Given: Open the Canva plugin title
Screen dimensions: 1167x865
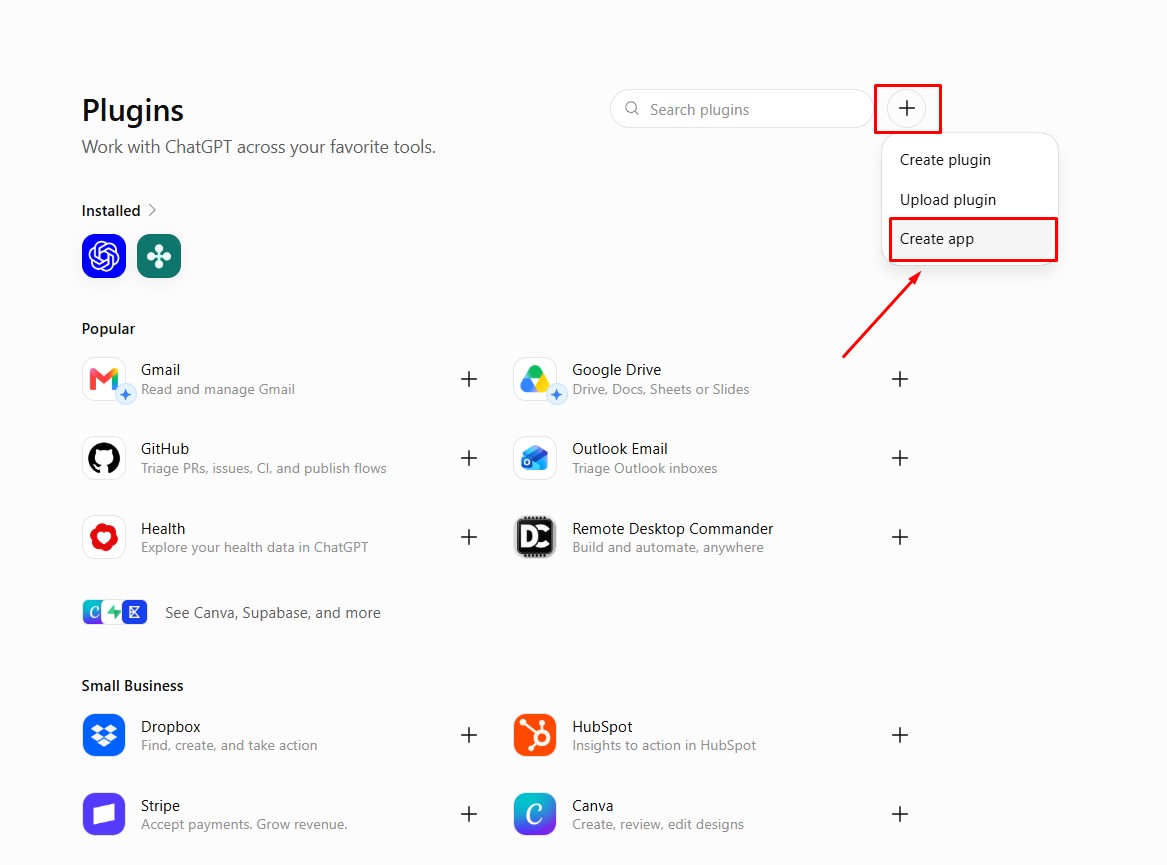Looking at the screenshot, I should click(592, 805).
